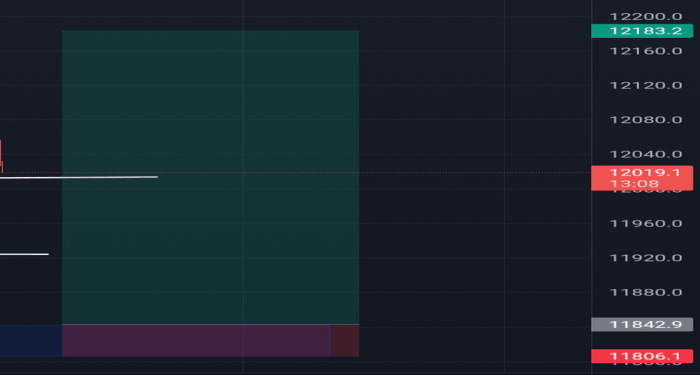Screen dimensions: 700x375
Task: Click the gray 11842.9 entry price label
Action: click(642, 325)
